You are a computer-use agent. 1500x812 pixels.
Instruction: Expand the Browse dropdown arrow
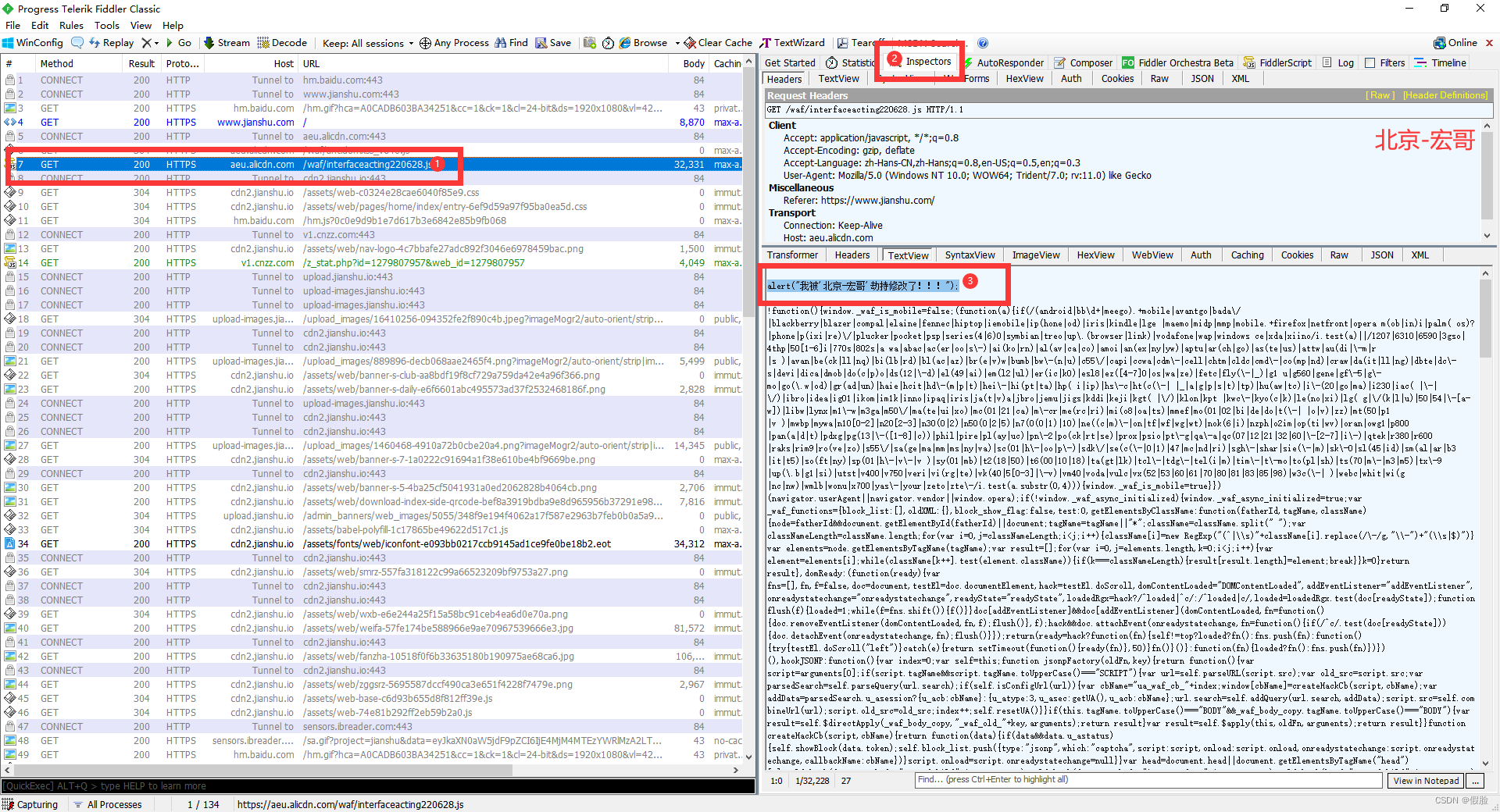tap(677, 43)
